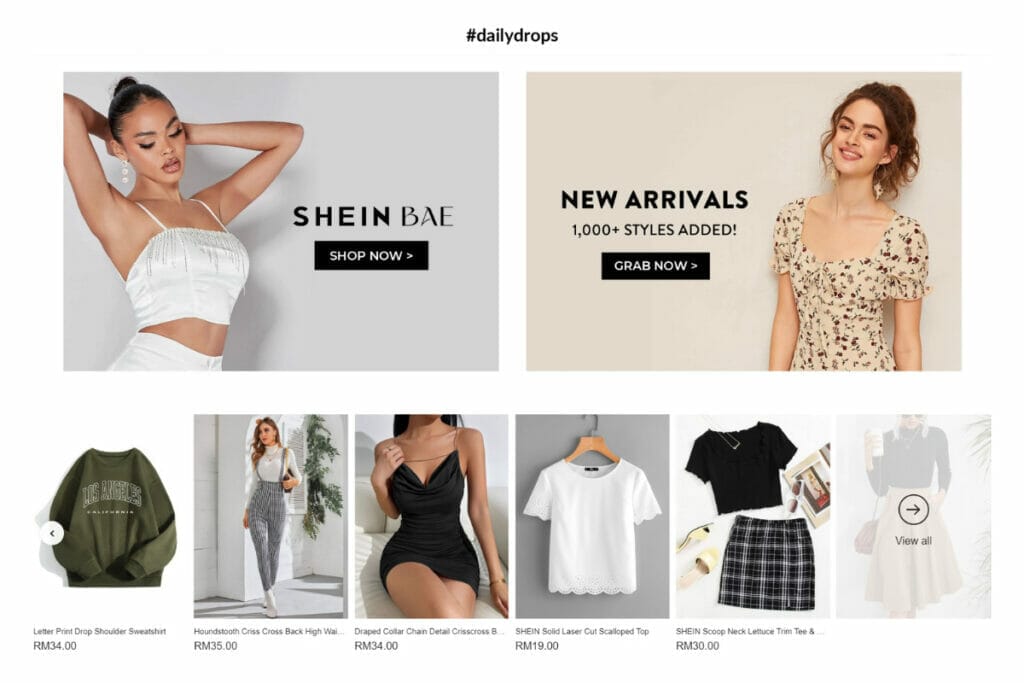Select the black tee and plaid skirt image
The width and height of the screenshot is (1024, 683).
tap(752, 516)
